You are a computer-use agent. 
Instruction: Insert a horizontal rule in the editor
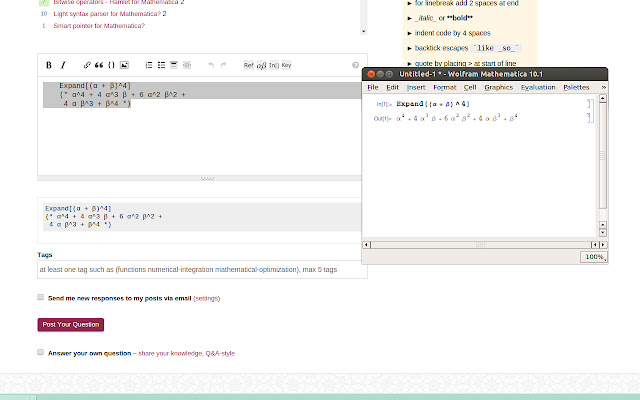[x=187, y=65]
